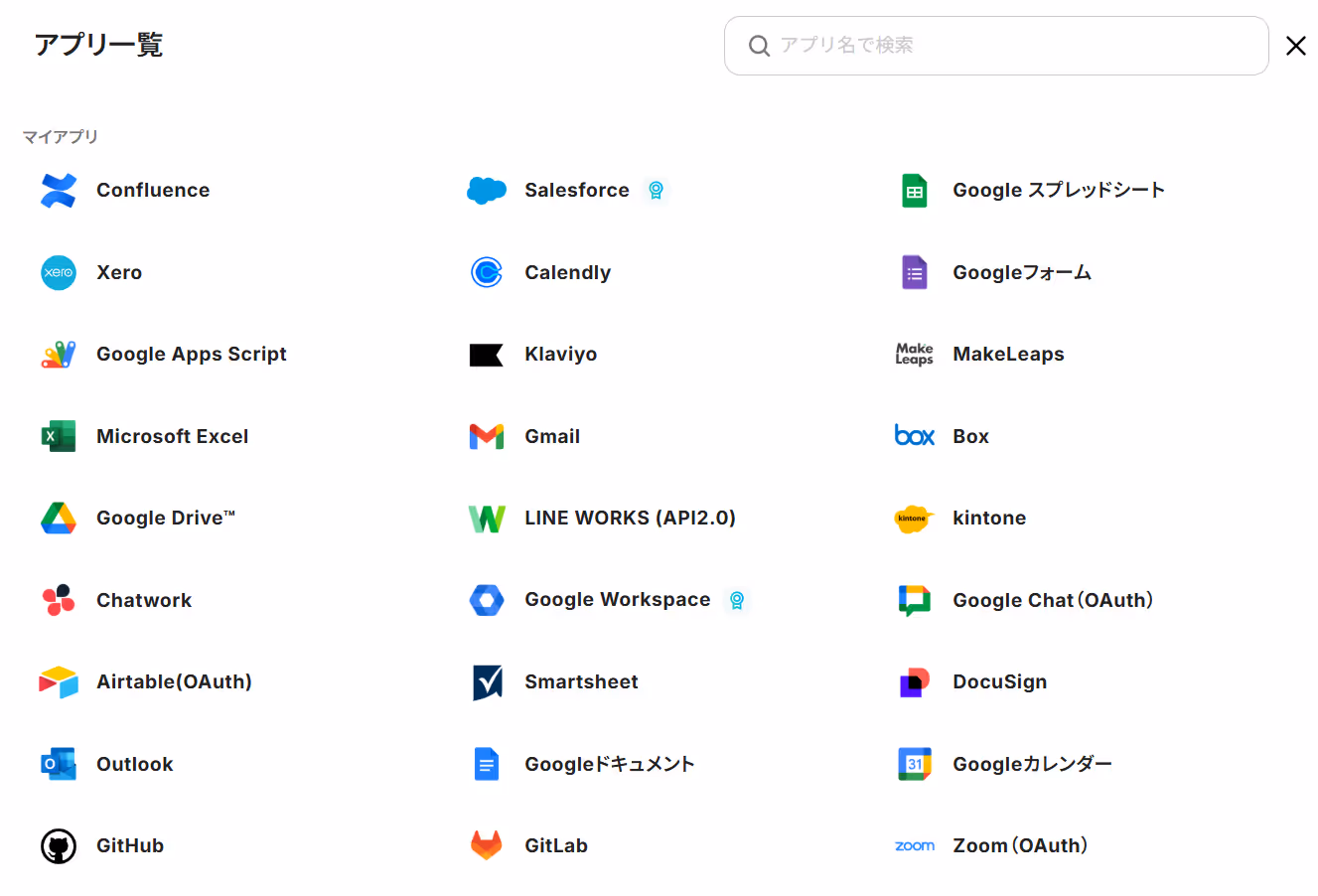
Task: Select the Googleフォーム label
Action: click(x=1022, y=272)
